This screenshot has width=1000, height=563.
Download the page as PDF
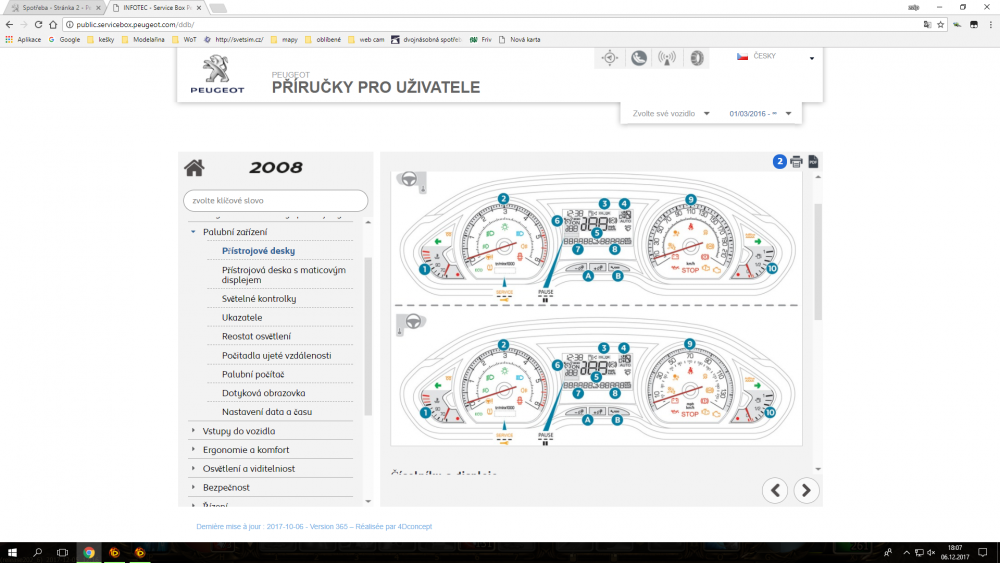tap(813, 162)
